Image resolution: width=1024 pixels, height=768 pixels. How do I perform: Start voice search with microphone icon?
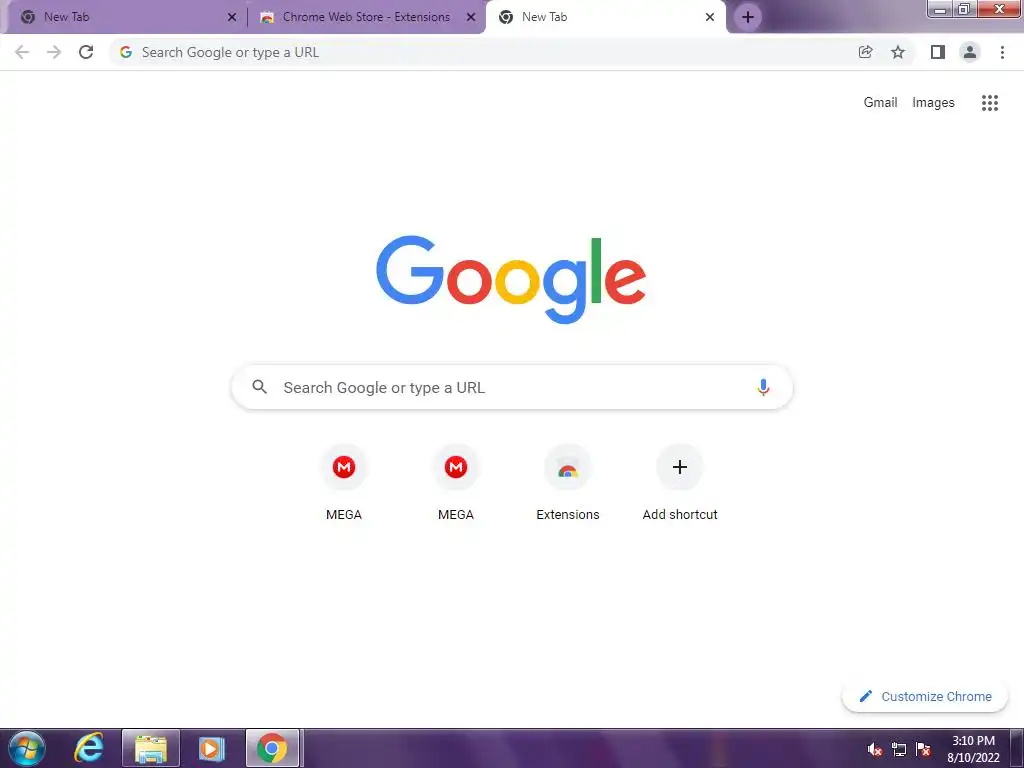763,387
